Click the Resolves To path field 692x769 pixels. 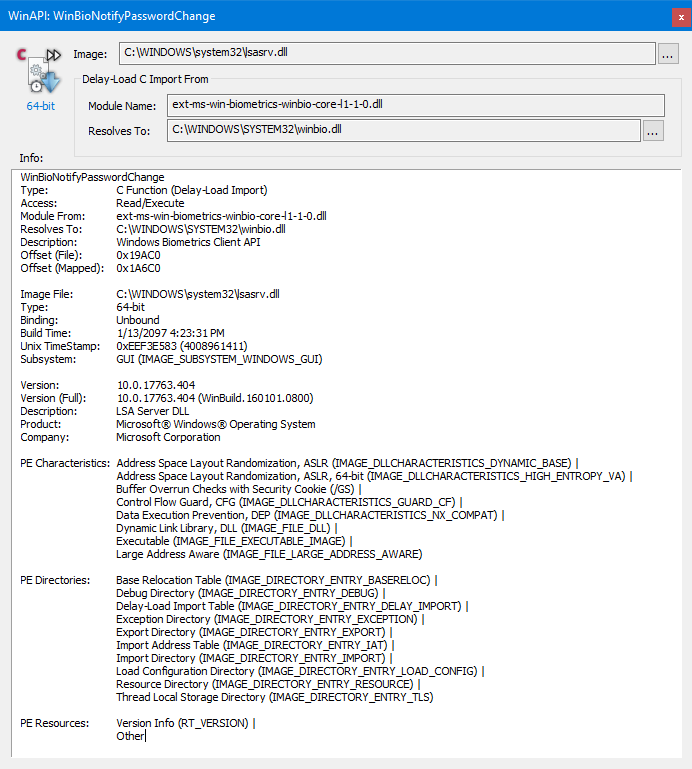404,130
